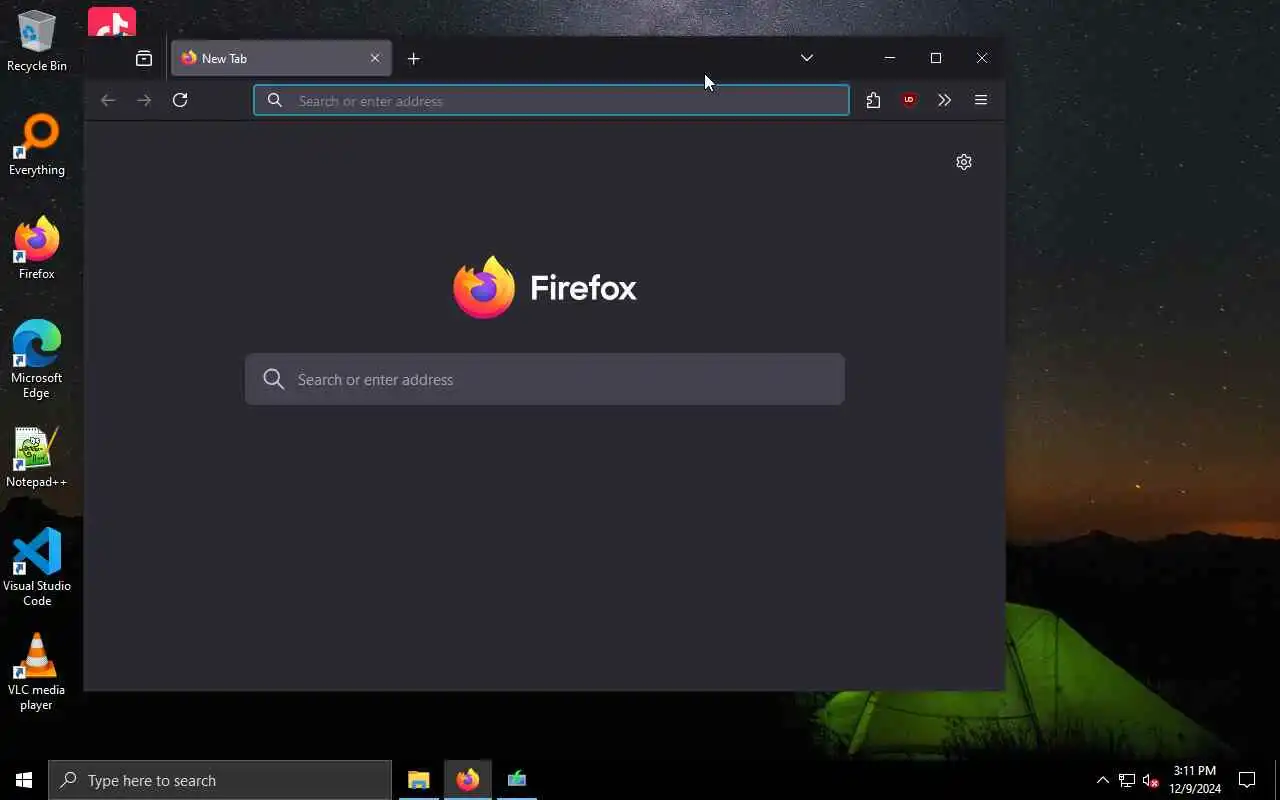Open the uBlock Origin extension popup

(x=909, y=100)
